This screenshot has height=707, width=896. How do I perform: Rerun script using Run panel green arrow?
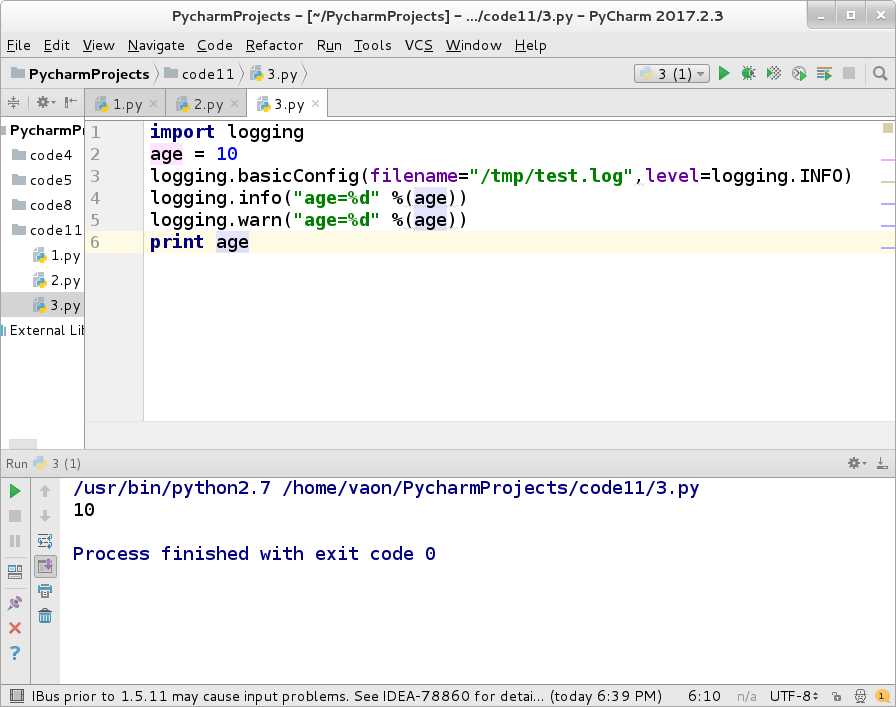pyautogui.click(x=15, y=491)
